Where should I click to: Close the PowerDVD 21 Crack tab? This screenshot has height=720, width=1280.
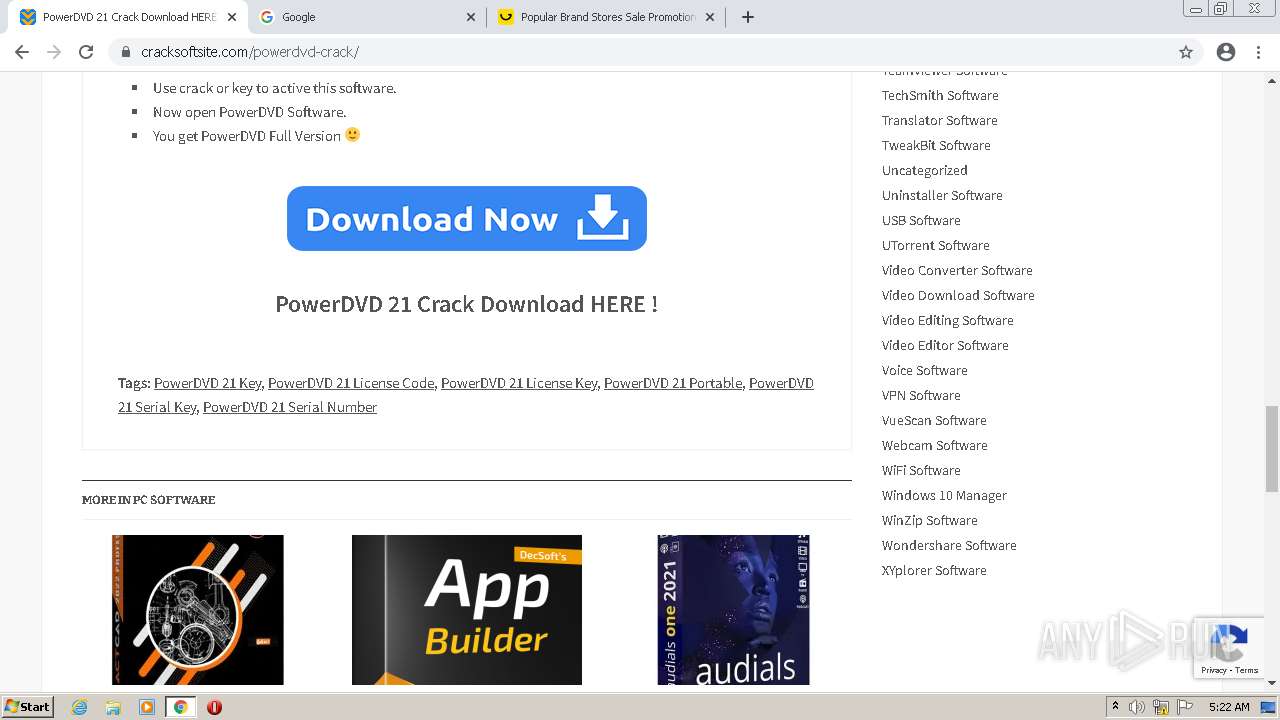pyautogui.click(x=231, y=17)
